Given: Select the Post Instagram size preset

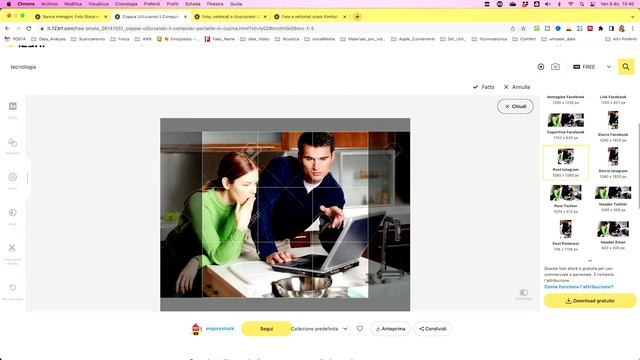Looking at the screenshot, I should tap(566, 162).
